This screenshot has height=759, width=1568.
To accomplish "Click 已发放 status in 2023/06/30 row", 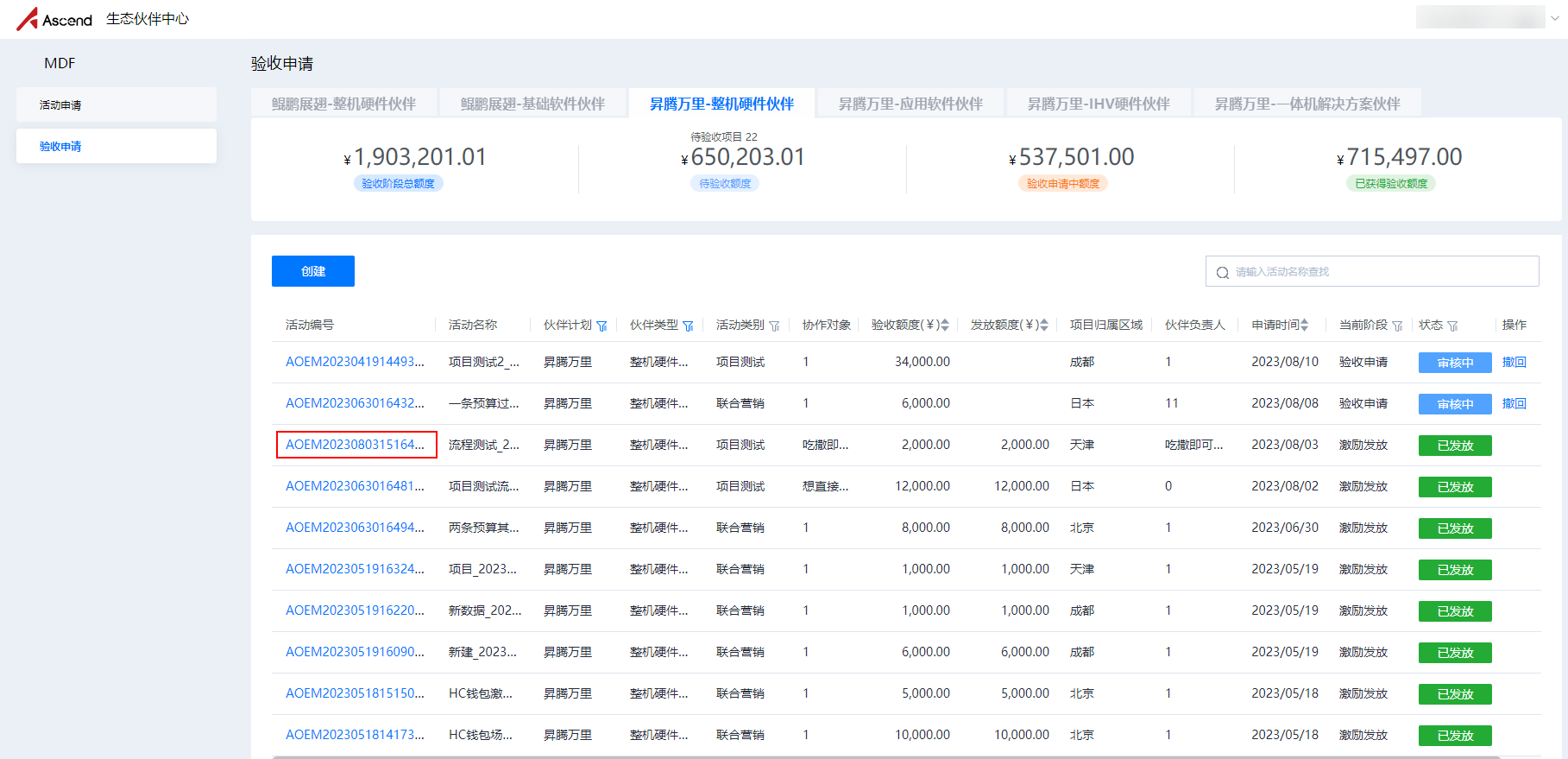I will tap(1455, 528).
